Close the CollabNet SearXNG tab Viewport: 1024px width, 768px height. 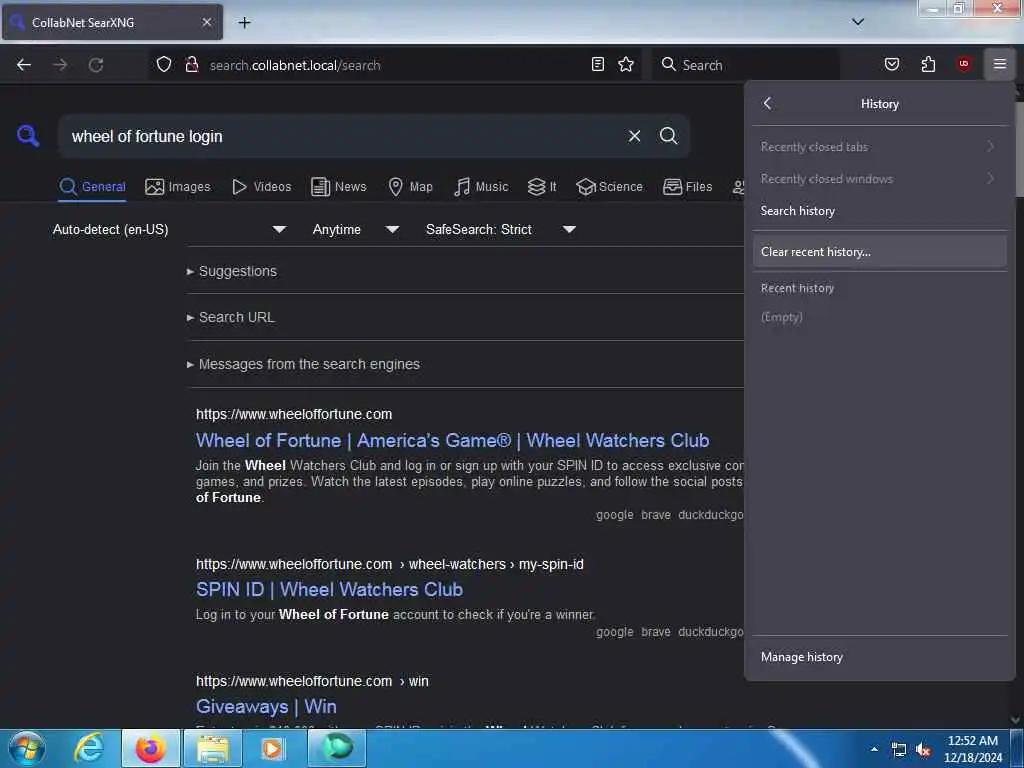(x=206, y=22)
